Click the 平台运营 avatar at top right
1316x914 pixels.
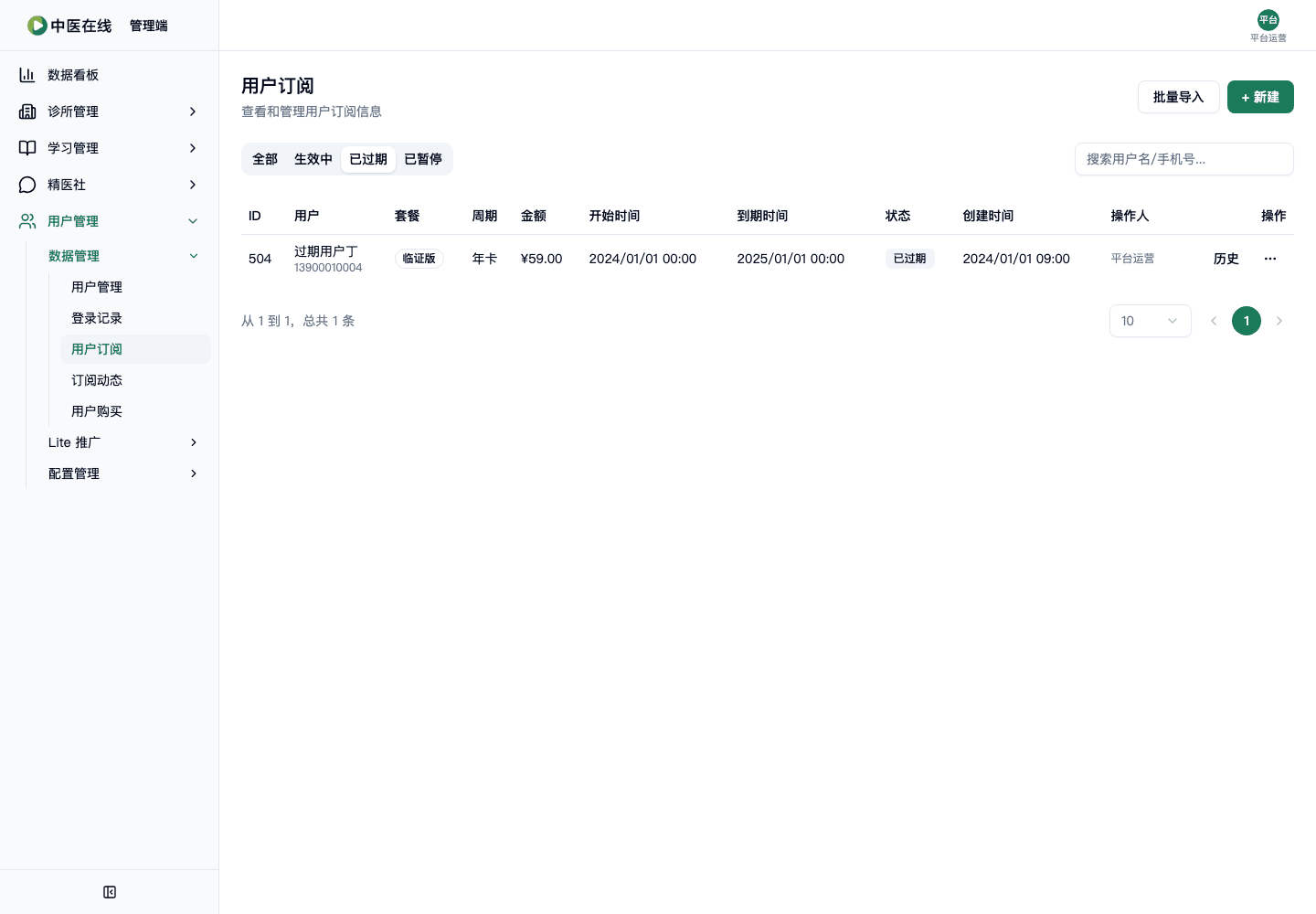[1268, 20]
